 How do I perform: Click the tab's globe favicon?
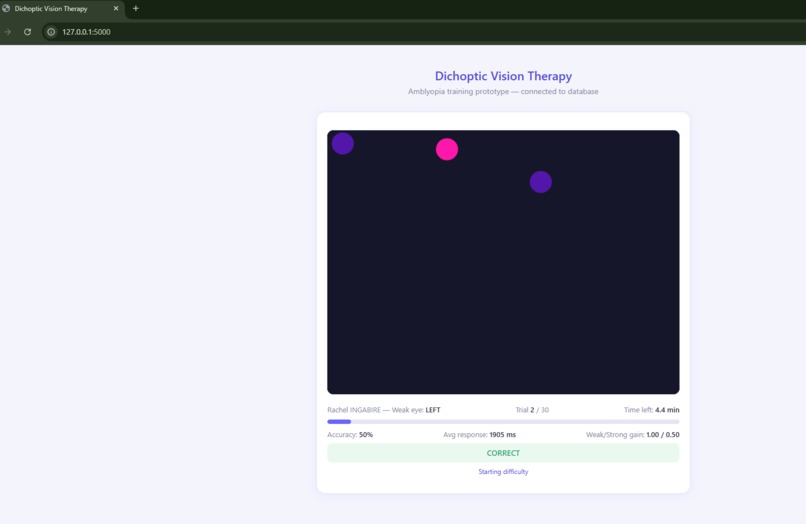(6, 8)
